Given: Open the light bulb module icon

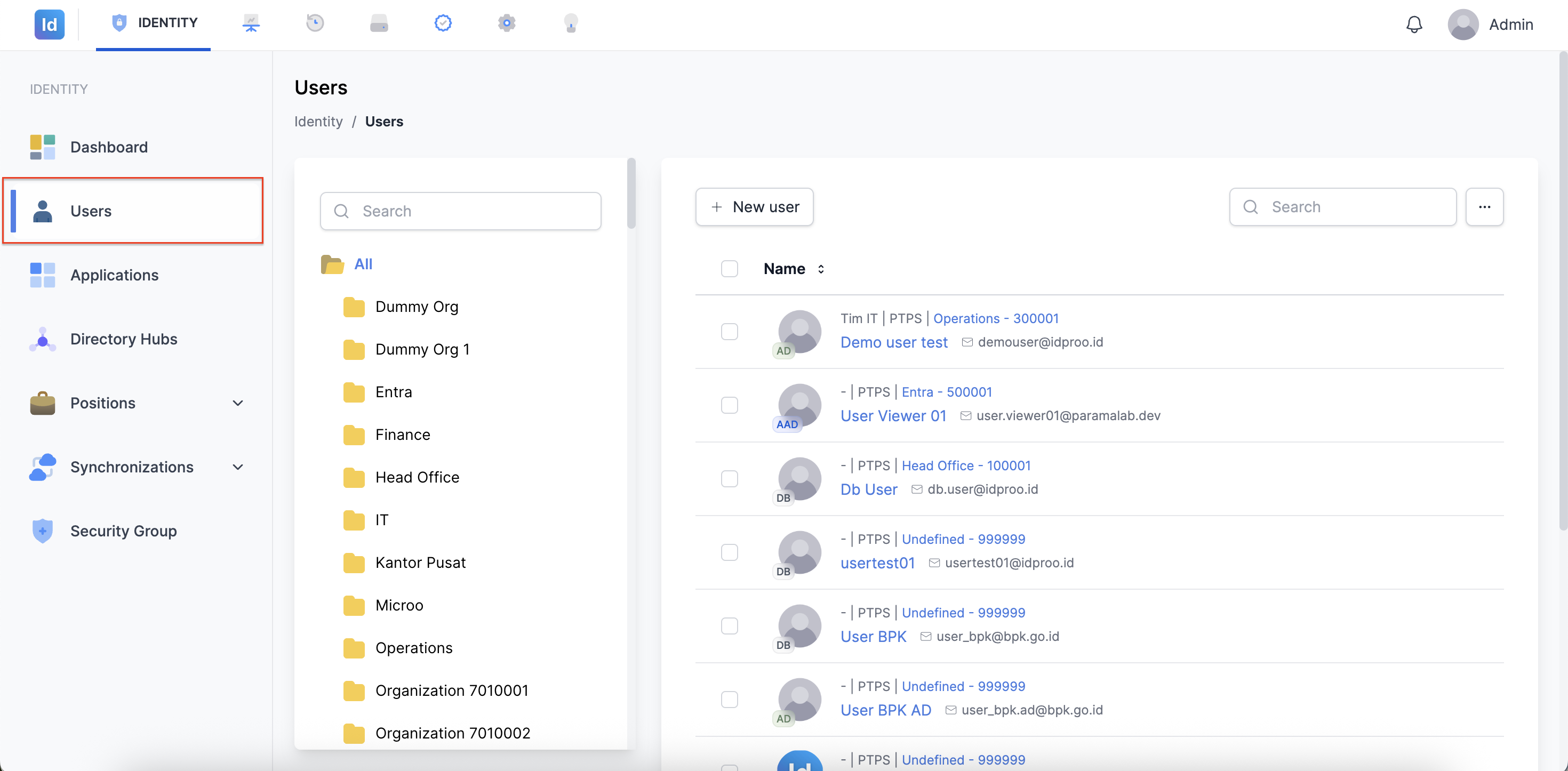Looking at the screenshot, I should pyautogui.click(x=570, y=23).
